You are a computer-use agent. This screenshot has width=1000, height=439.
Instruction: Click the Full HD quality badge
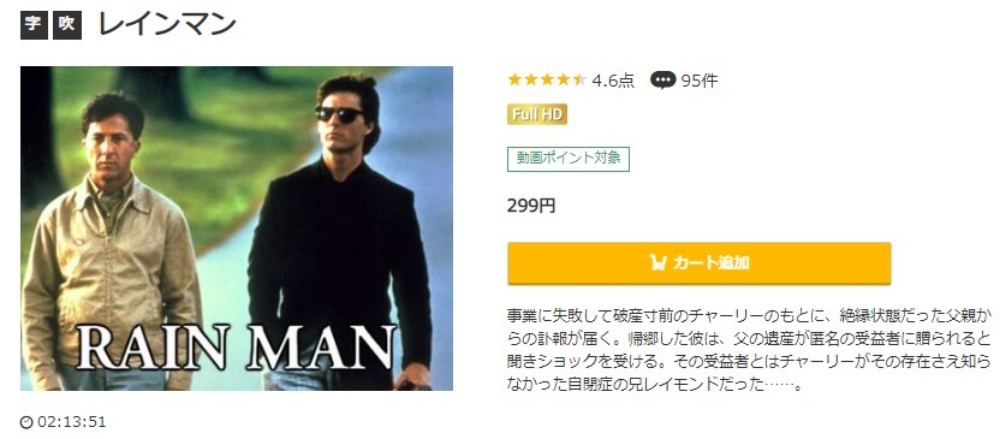point(537,115)
